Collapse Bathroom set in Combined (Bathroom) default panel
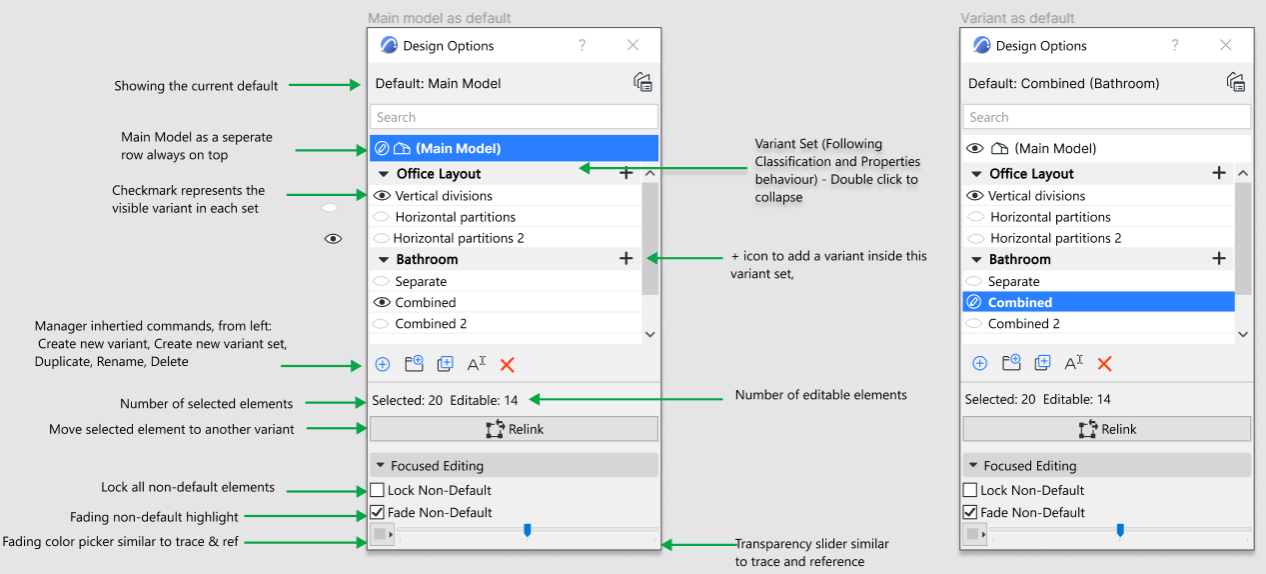 (x=976, y=260)
